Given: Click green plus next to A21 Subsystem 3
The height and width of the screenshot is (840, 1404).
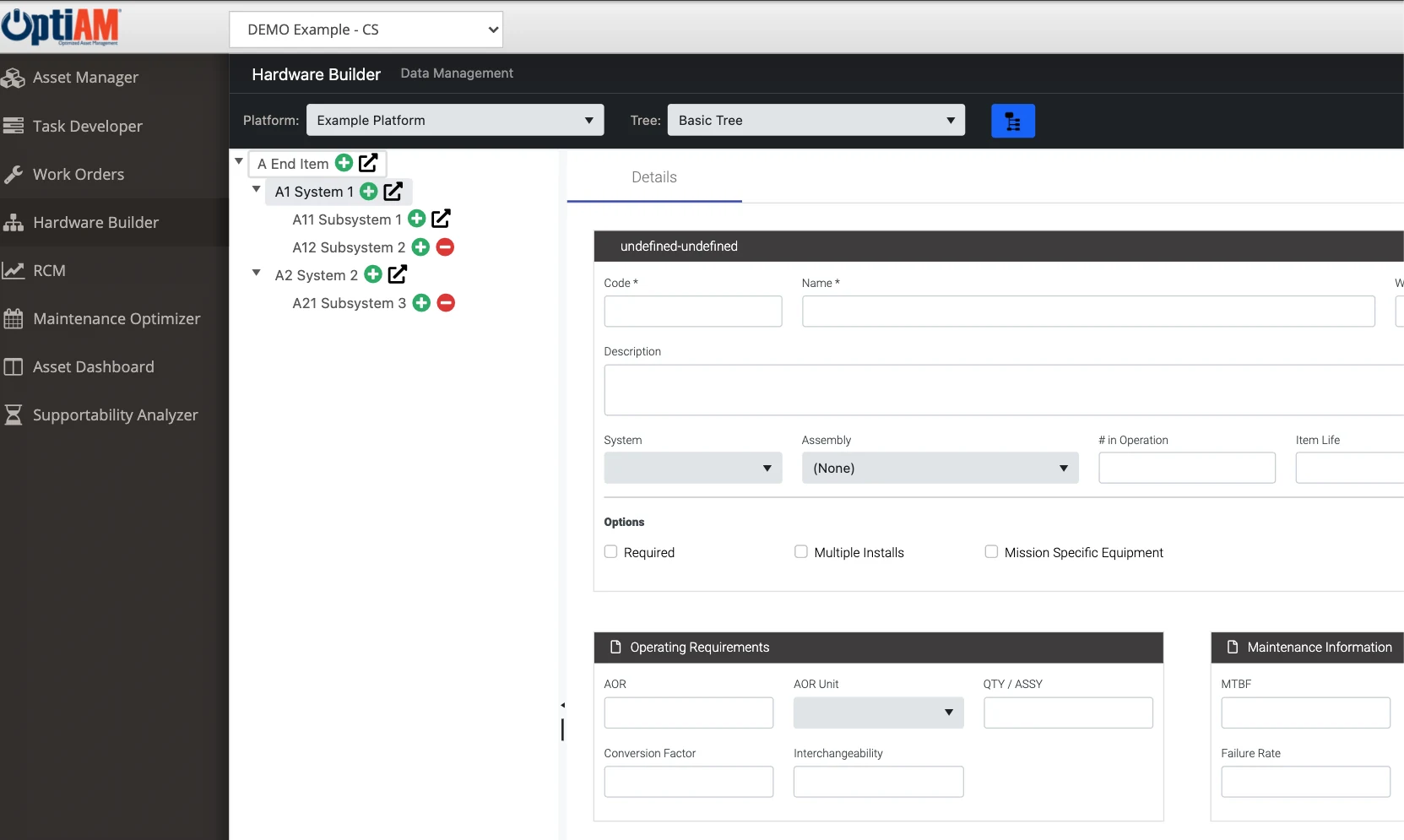Looking at the screenshot, I should click(422, 303).
